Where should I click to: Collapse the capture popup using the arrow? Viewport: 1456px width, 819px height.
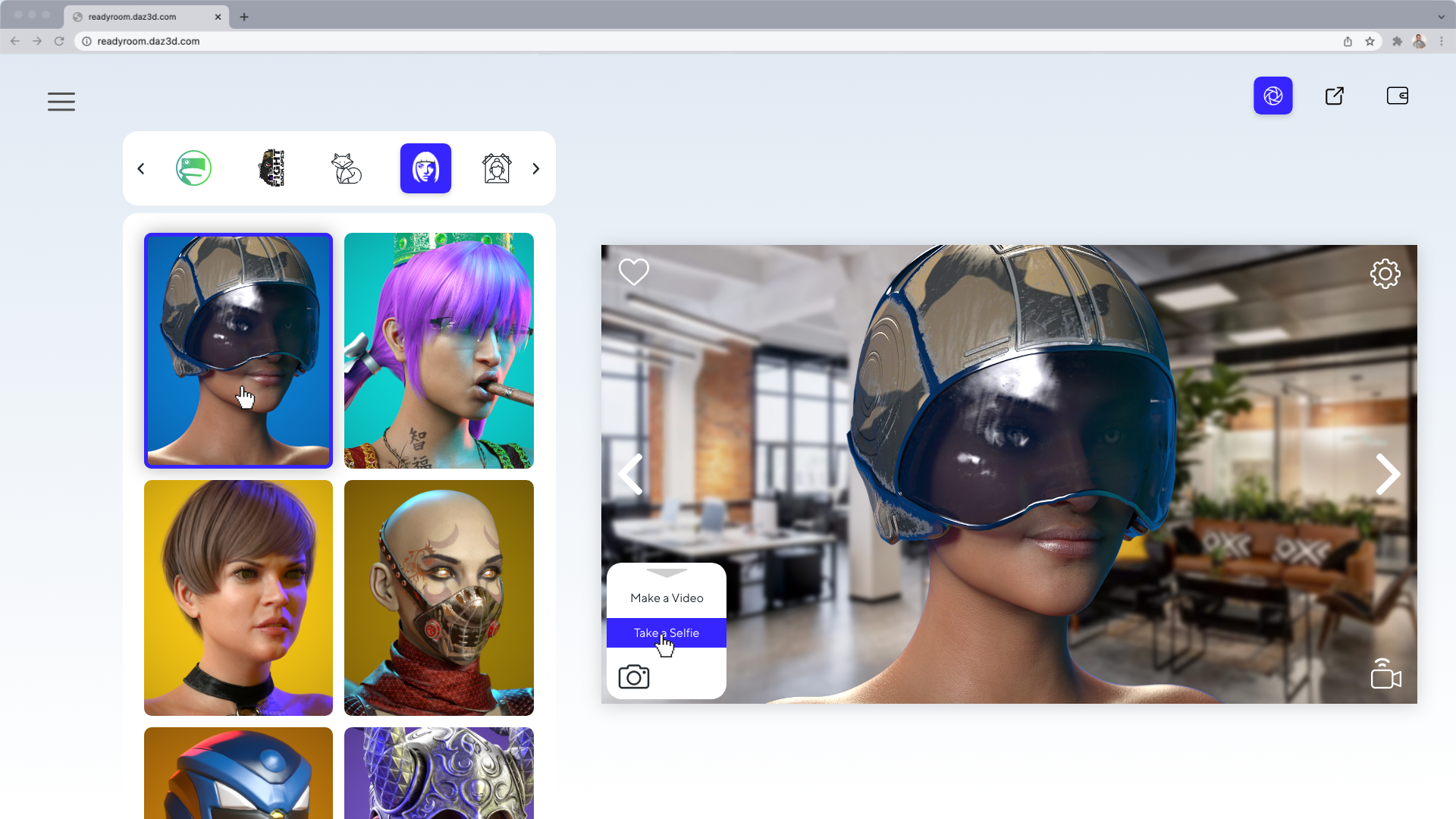pos(667,573)
